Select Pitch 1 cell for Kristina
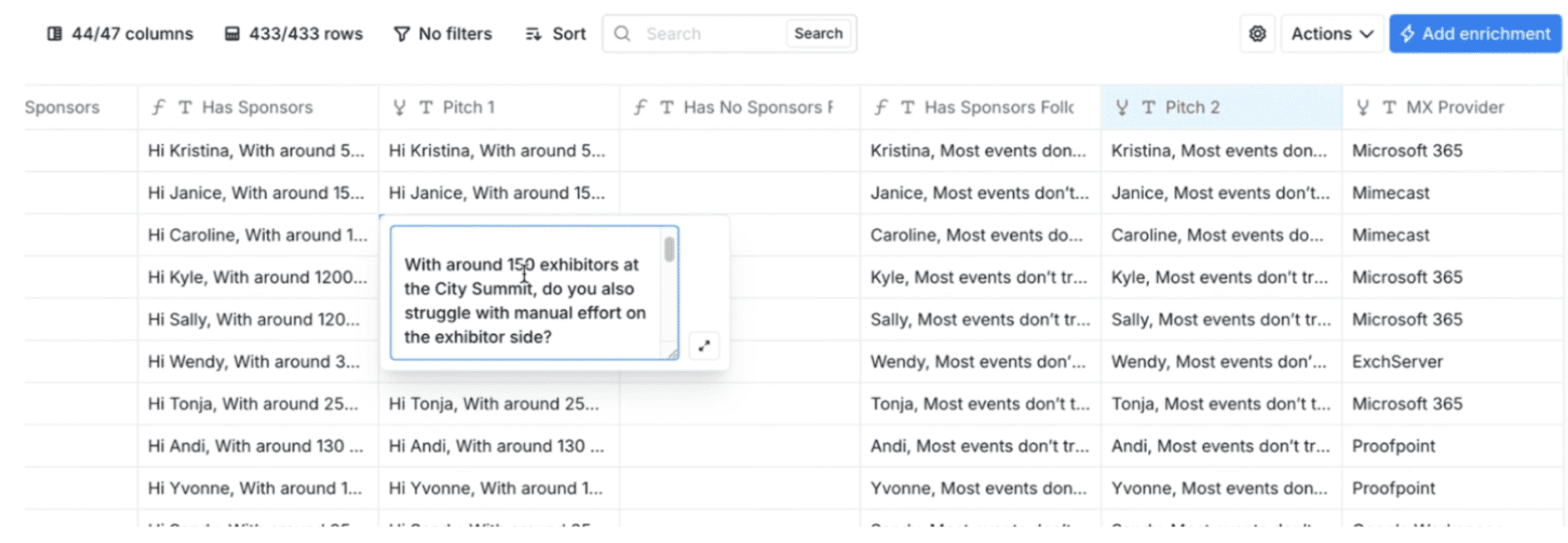 499,150
